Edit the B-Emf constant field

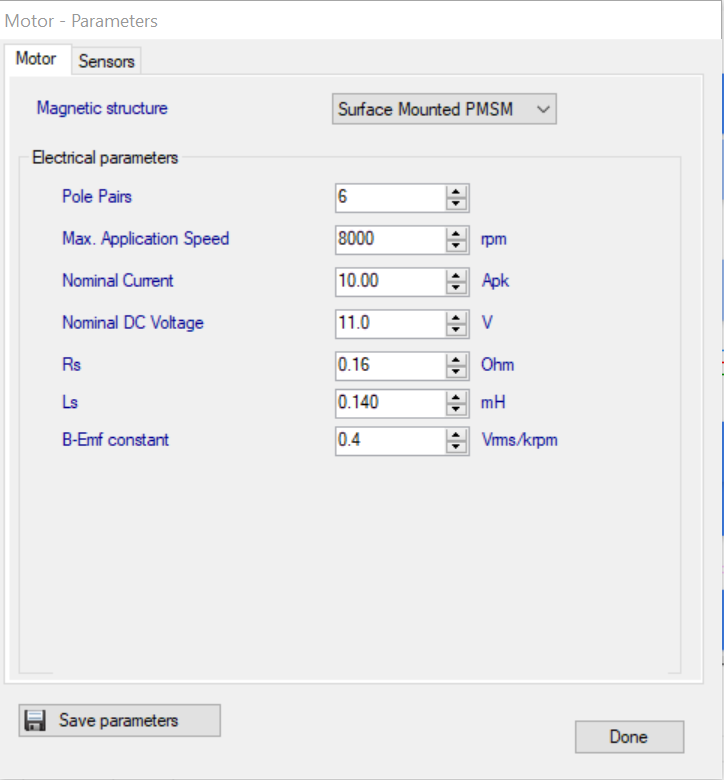[390, 440]
